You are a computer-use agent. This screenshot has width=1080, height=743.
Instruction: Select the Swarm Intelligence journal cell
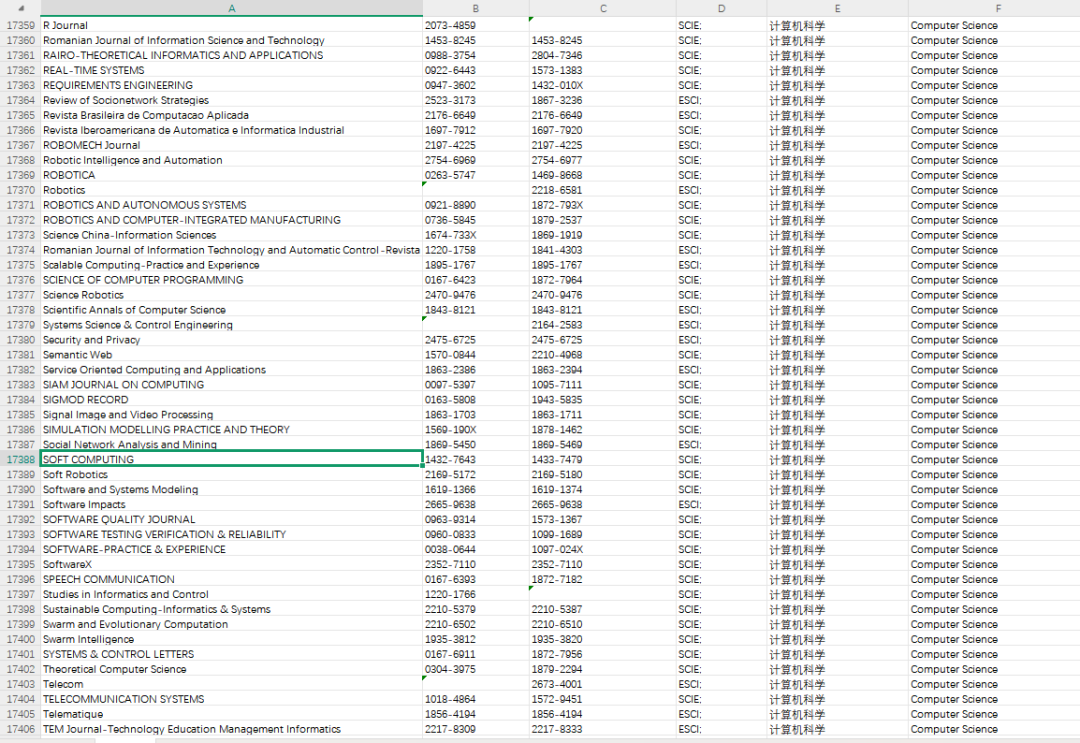[x=231, y=639]
